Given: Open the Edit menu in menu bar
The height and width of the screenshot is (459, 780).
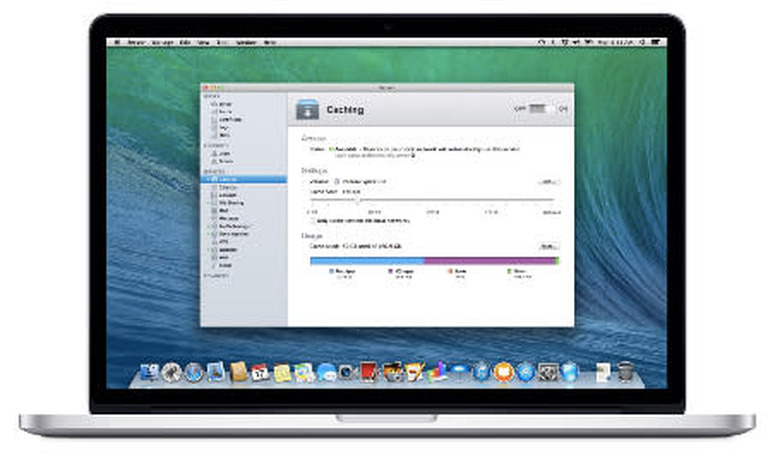Looking at the screenshot, I should [185, 42].
